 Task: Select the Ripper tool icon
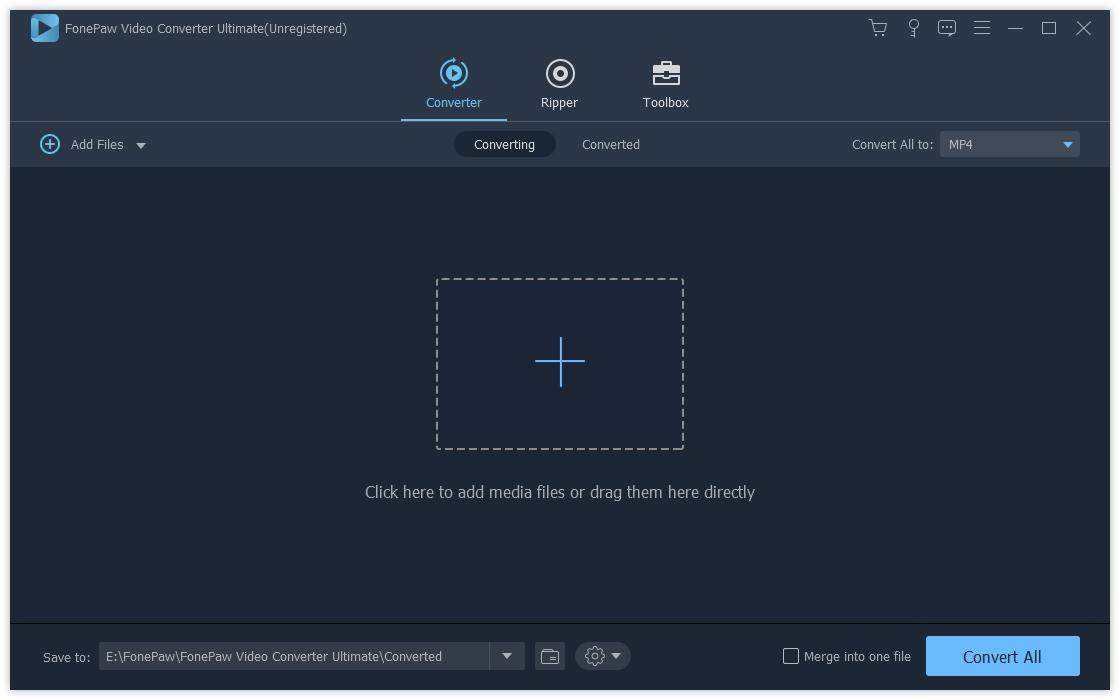point(559,73)
